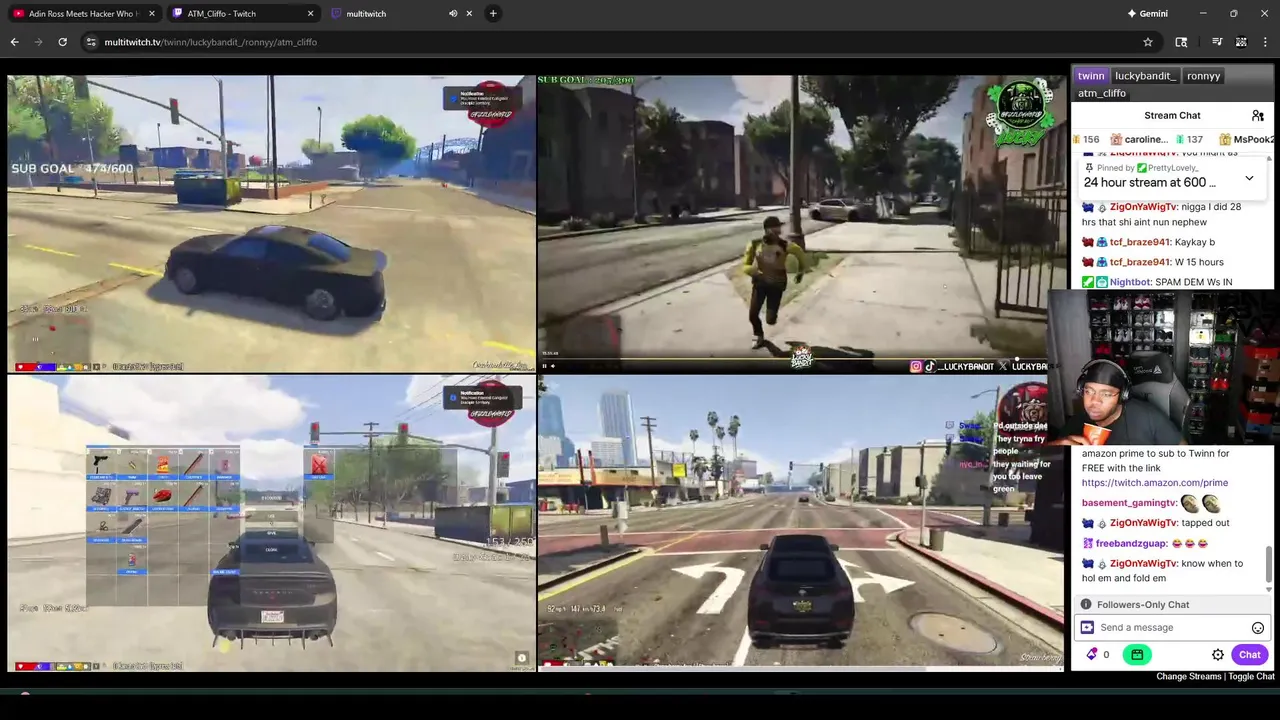
Task: Open the emote picker smiley icon
Action: point(1258,628)
